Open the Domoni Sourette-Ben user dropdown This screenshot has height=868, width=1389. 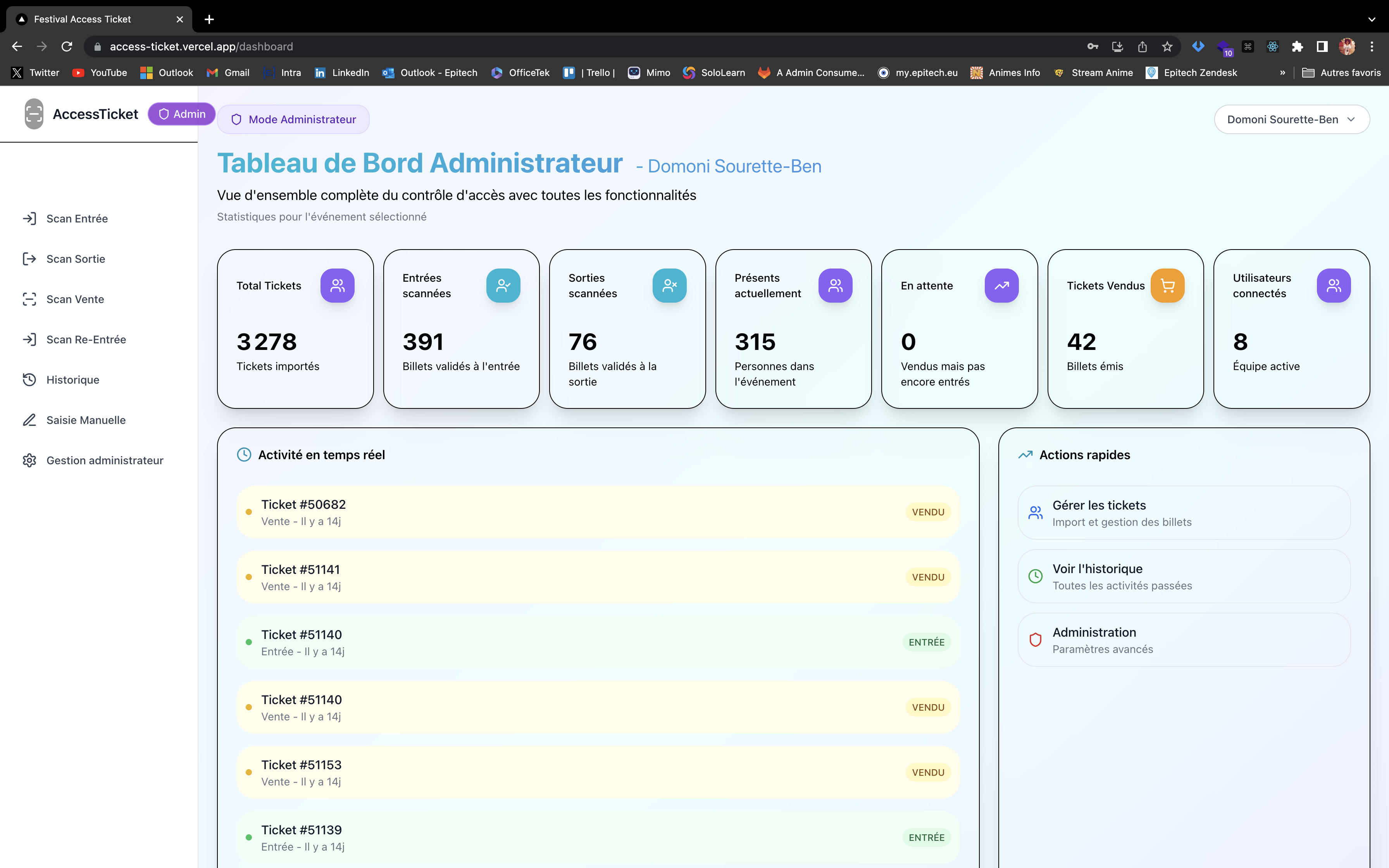click(1291, 119)
